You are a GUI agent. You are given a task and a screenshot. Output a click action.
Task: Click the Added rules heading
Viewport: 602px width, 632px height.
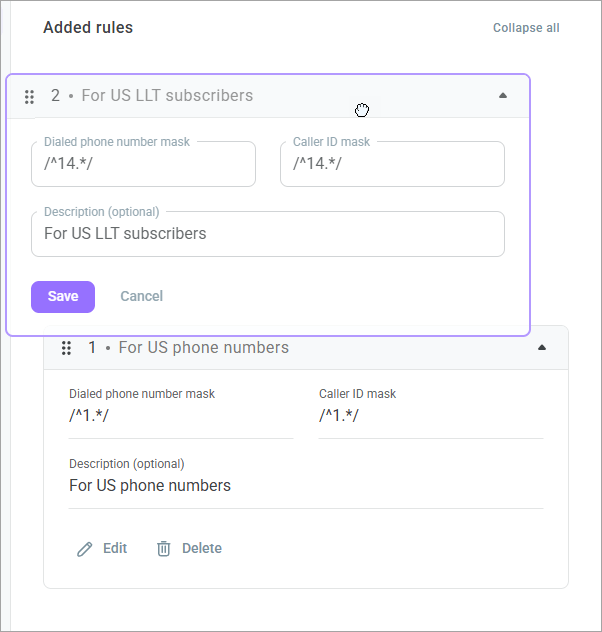88,28
